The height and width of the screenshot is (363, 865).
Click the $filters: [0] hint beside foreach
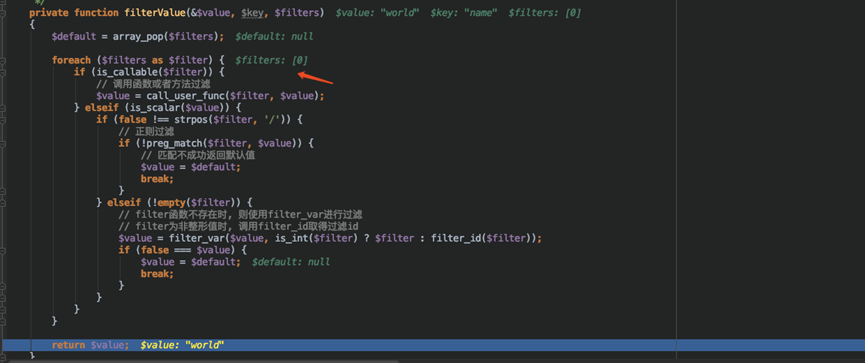click(271, 60)
